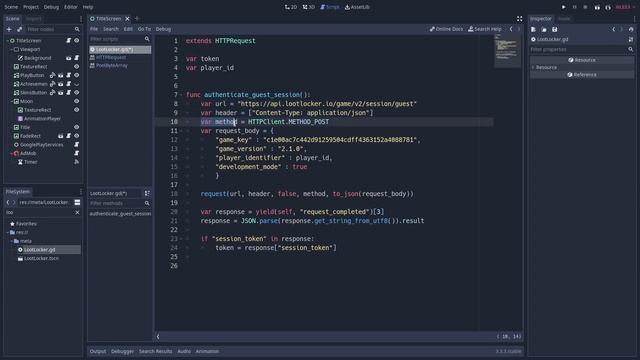The height and width of the screenshot is (360, 640).
Task: Show signals icon on Timer node
Action: [76, 162]
